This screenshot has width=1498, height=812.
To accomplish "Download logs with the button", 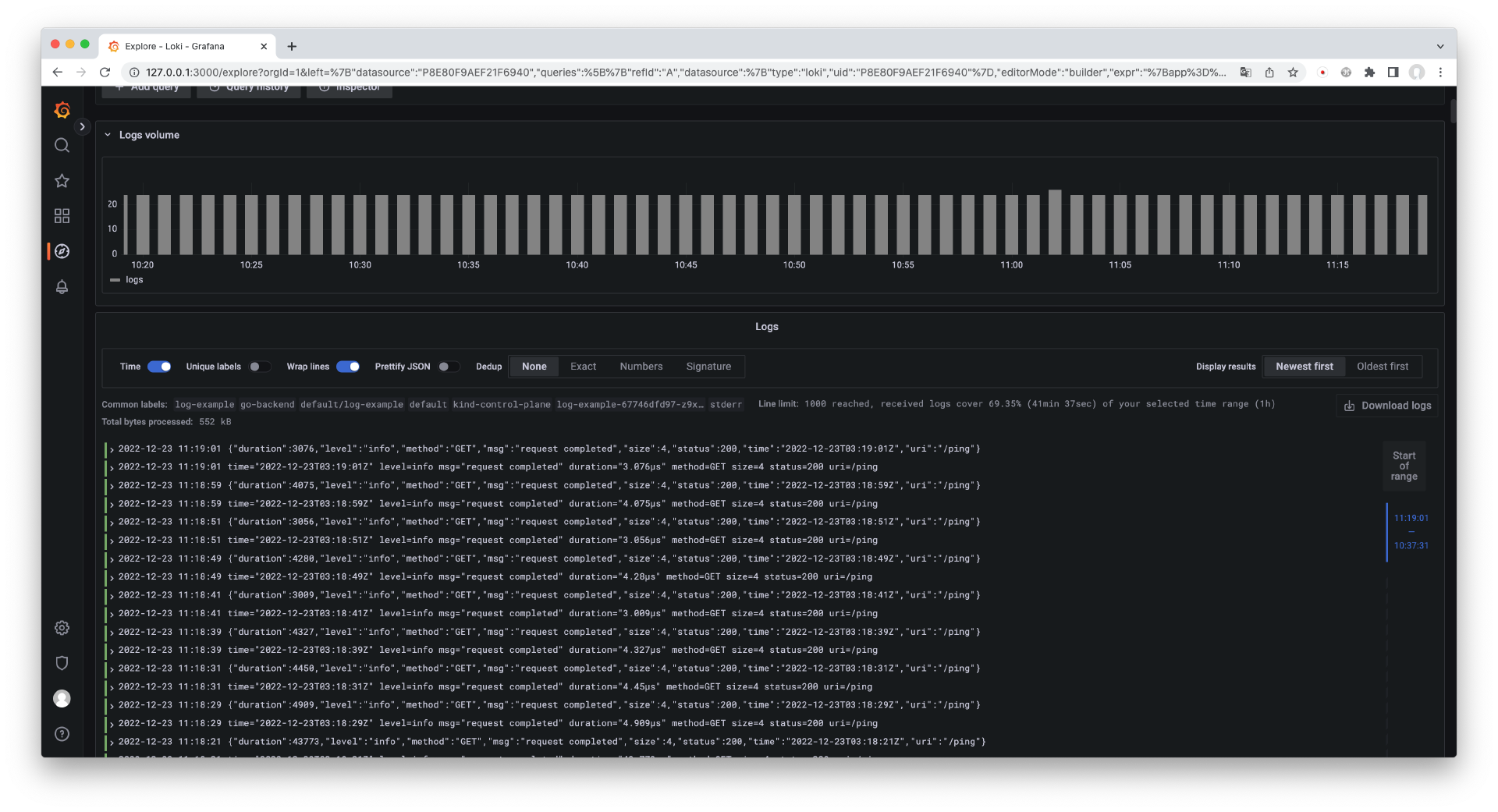I will pos(1387,406).
